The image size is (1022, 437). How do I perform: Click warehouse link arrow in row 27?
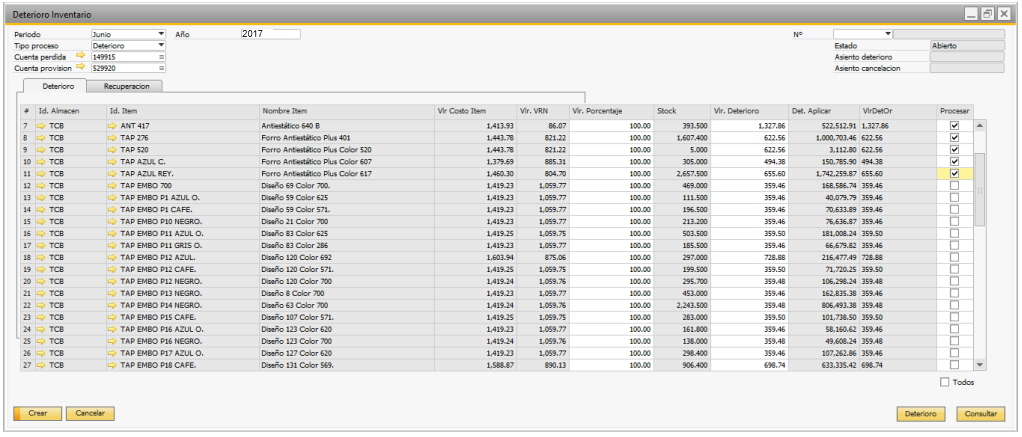(42, 366)
